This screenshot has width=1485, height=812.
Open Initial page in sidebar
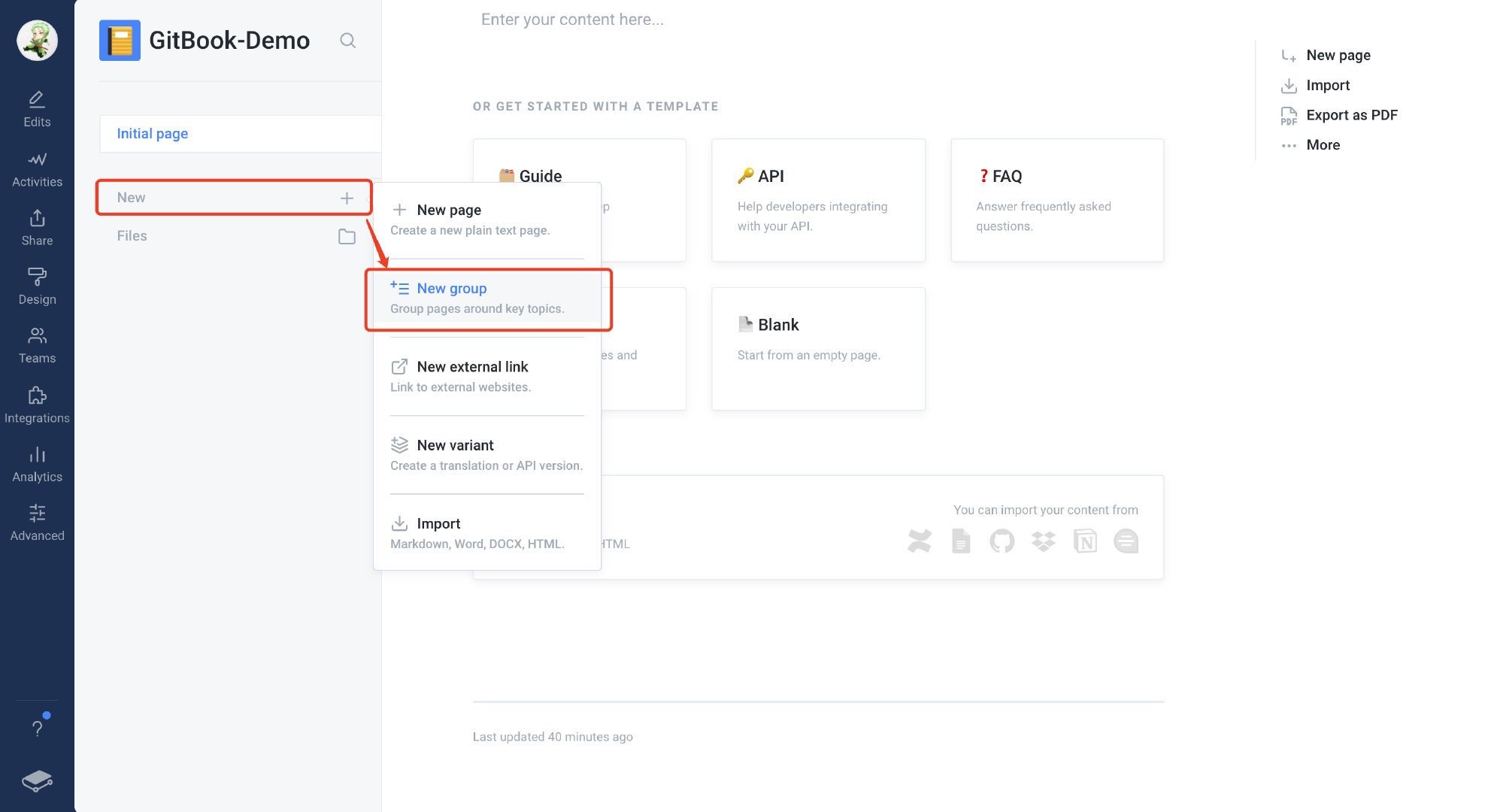point(153,134)
